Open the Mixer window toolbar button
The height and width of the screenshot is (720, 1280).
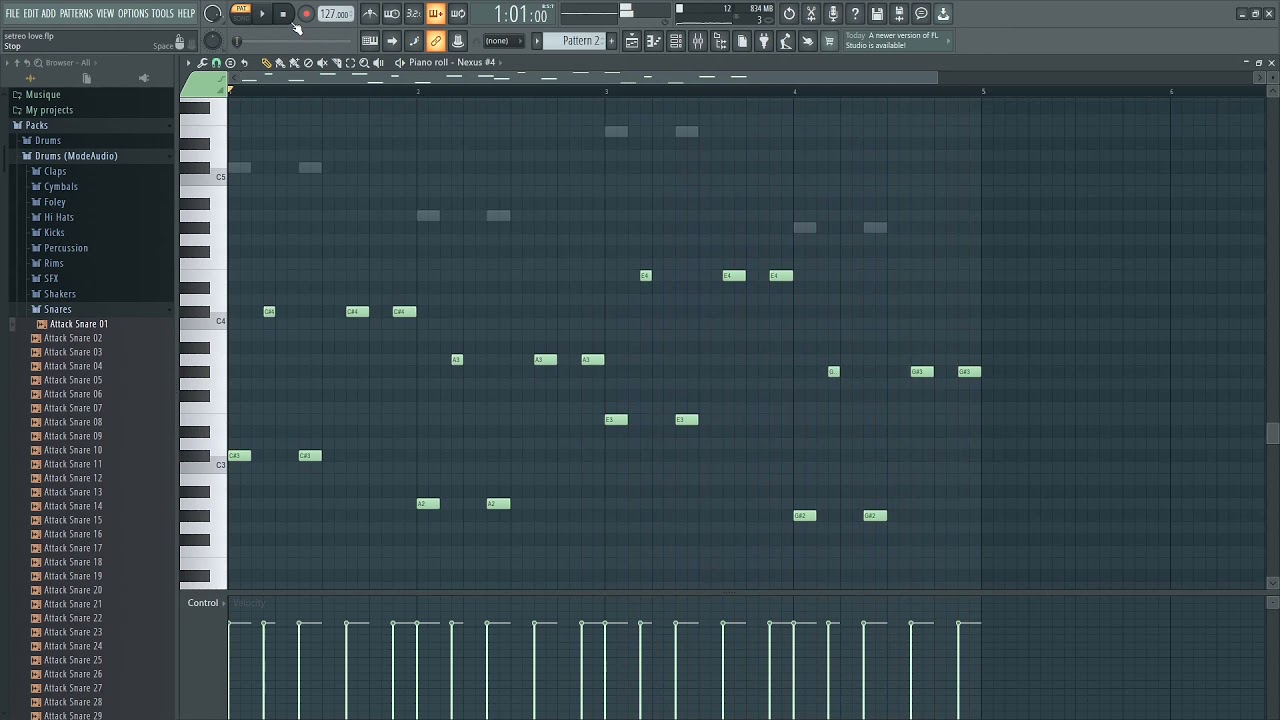(x=698, y=41)
